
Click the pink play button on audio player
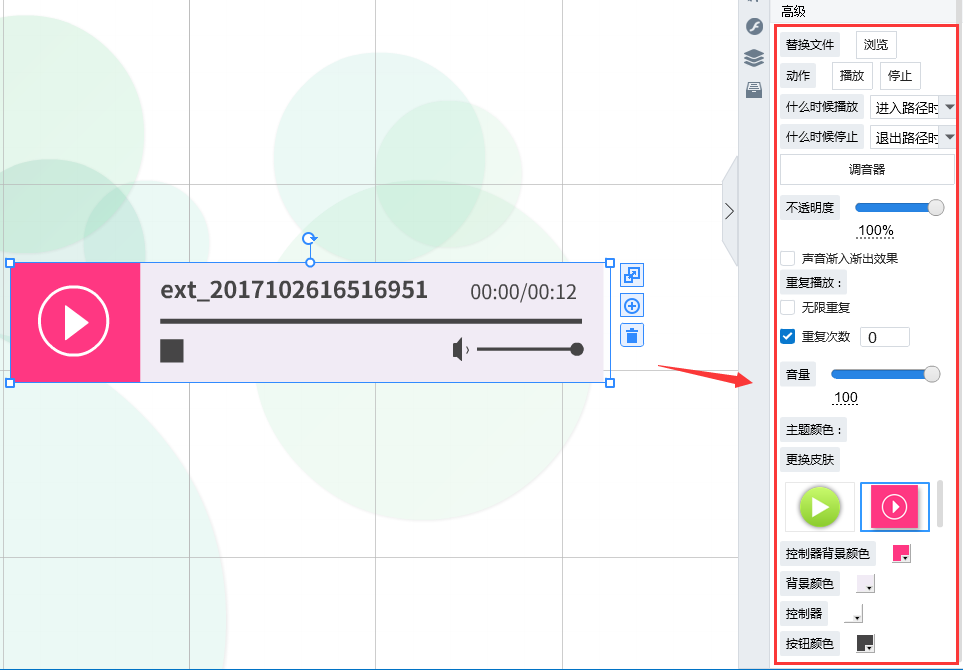tap(74, 322)
